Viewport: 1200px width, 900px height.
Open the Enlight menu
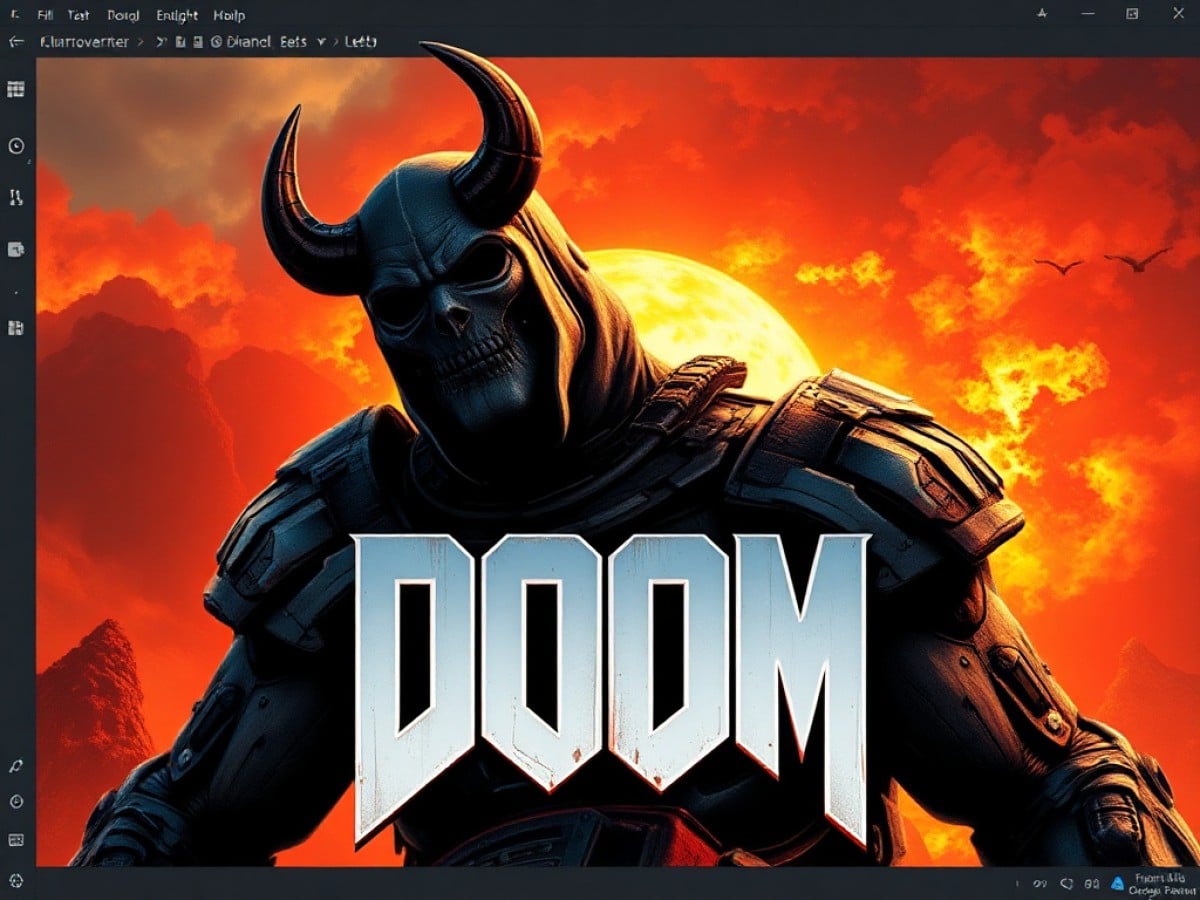click(x=177, y=16)
